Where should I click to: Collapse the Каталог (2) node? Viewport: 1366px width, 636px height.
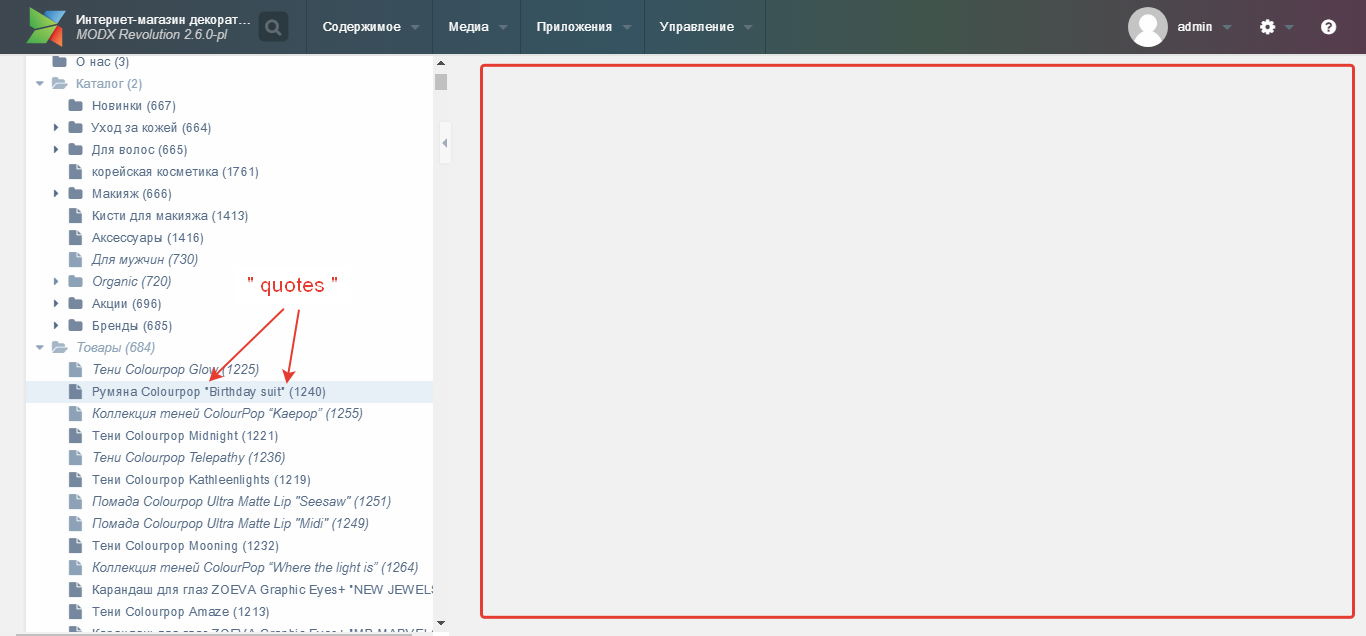pos(40,83)
